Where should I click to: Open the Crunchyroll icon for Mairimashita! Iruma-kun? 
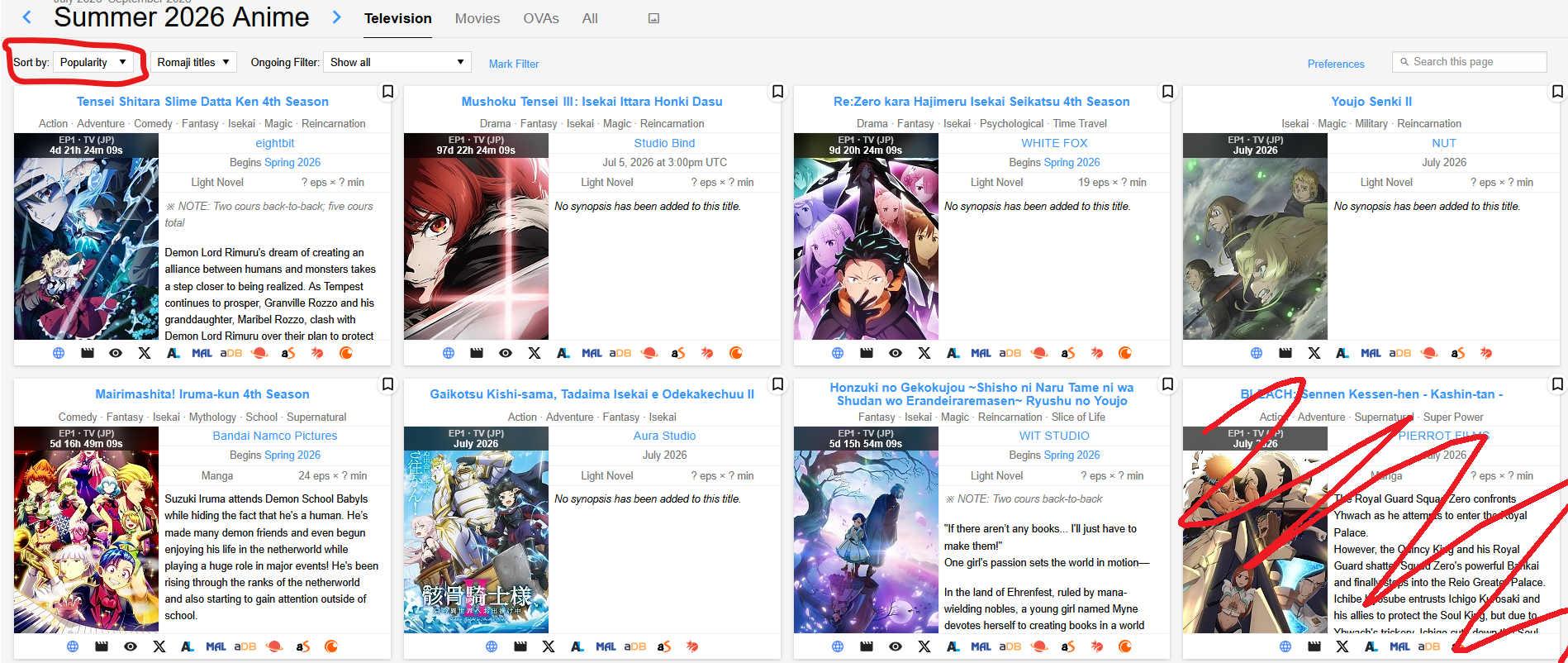[x=331, y=646]
